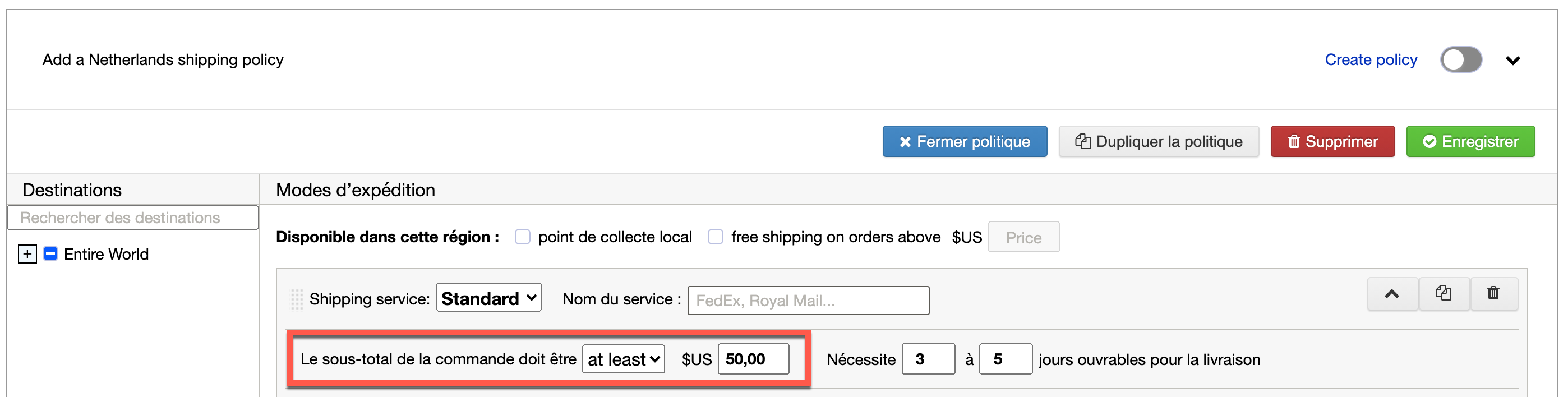Delete shipping service with trash icon
Viewport: 1568px width, 397px height.
(1493, 294)
